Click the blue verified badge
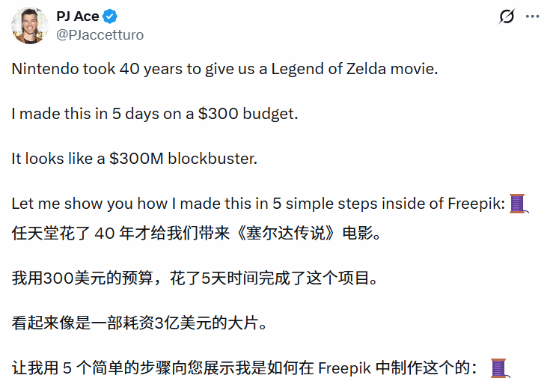Image resolution: width=550 pixels, height=381 pixels. (110, 16)
